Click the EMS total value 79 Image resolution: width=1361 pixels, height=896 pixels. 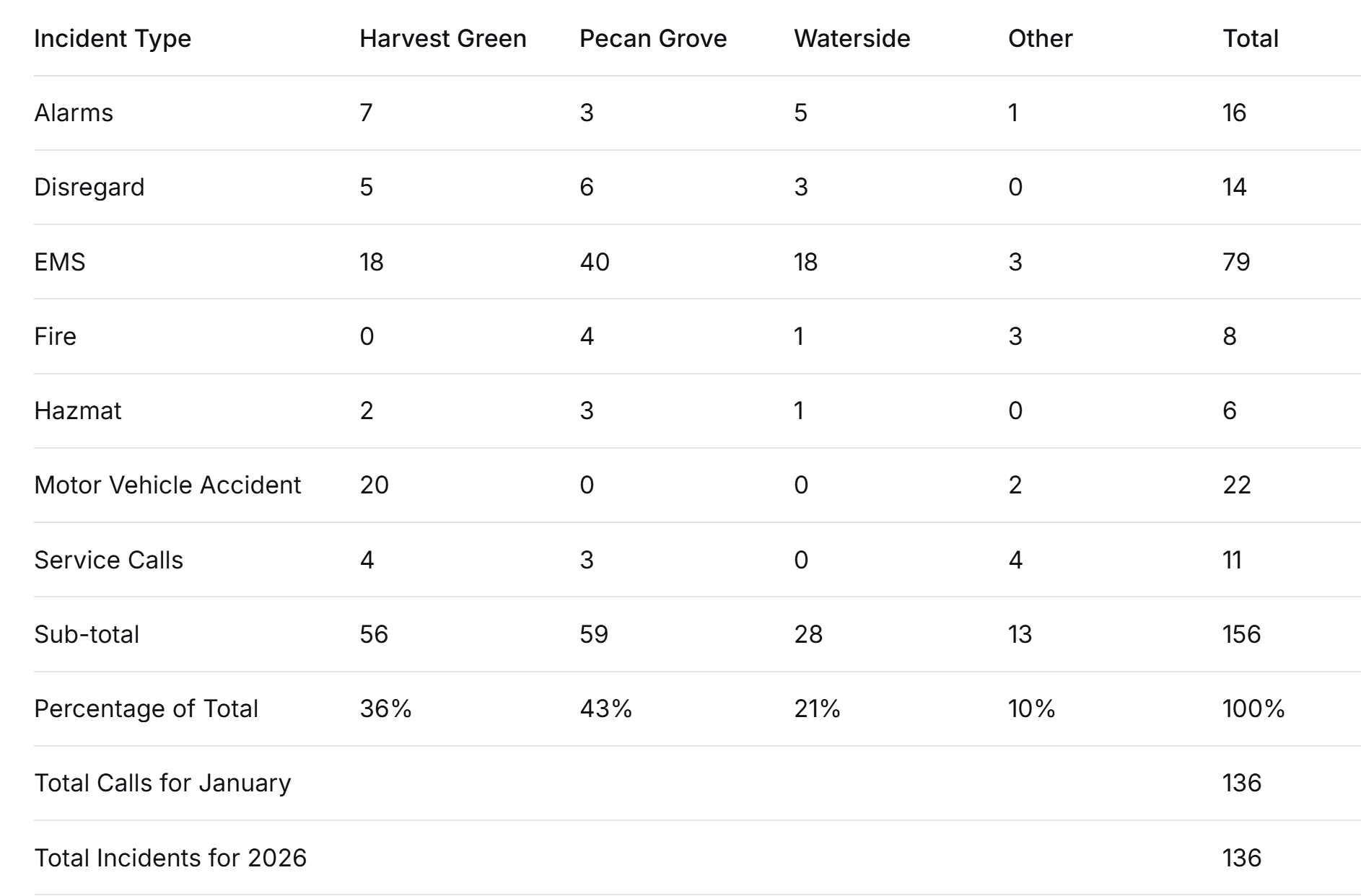pos(1236,262)
